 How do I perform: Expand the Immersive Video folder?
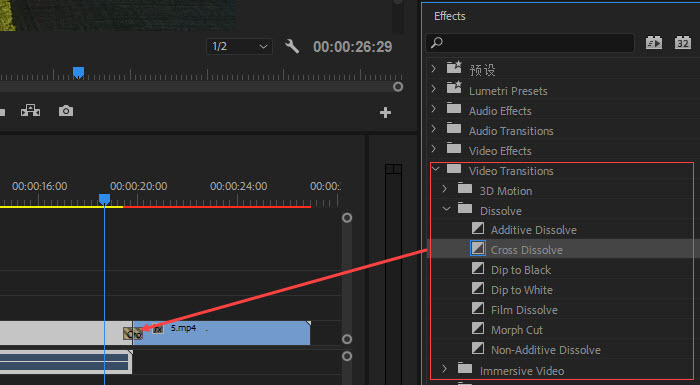point(445,369)
